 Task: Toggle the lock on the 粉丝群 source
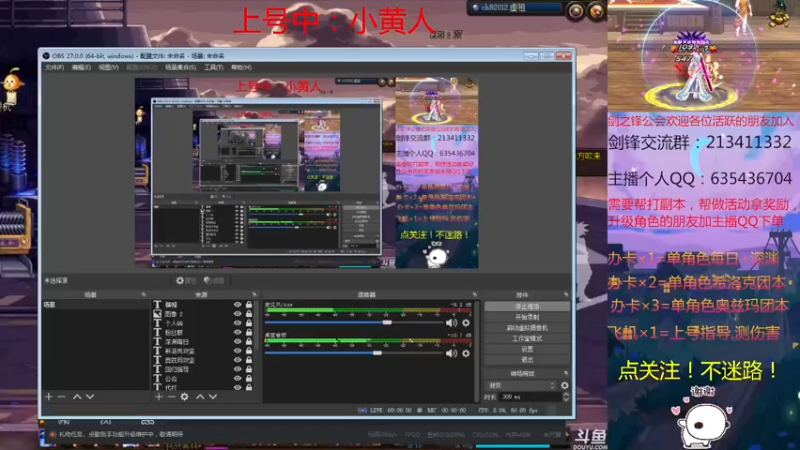(249, 332)
